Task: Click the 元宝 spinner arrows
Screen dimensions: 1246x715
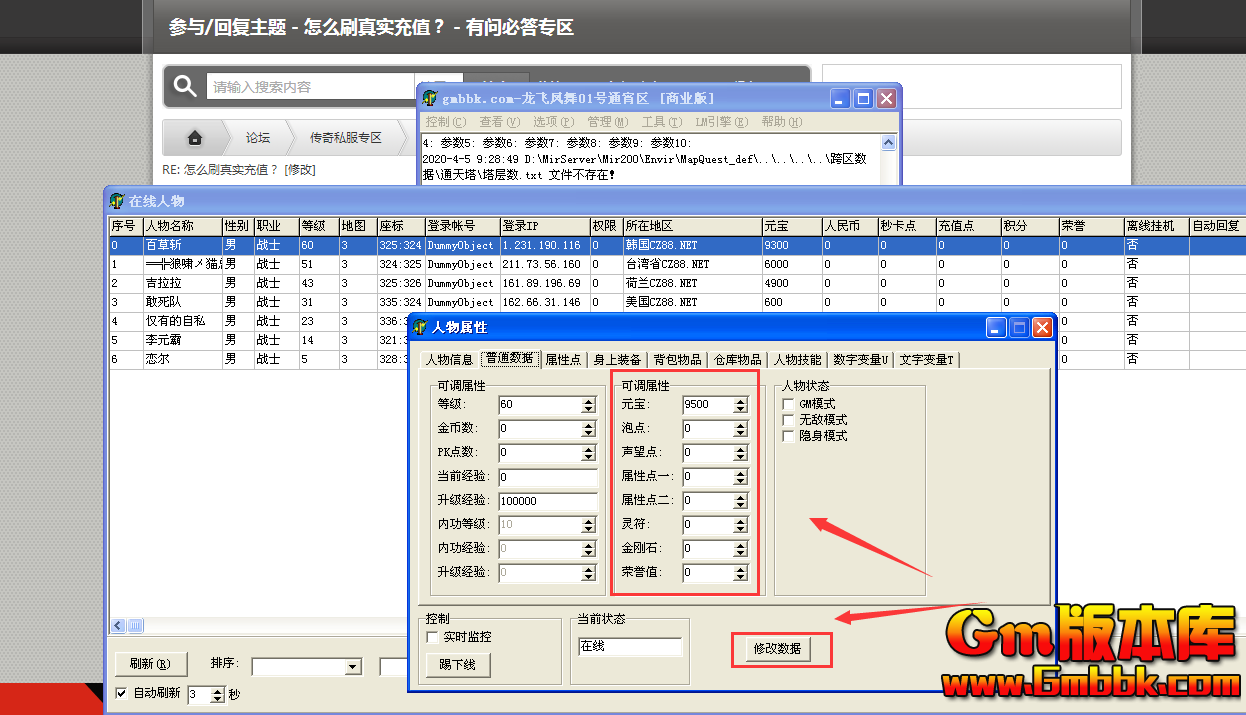Action: pyautogui.click(x=740, y=405)
